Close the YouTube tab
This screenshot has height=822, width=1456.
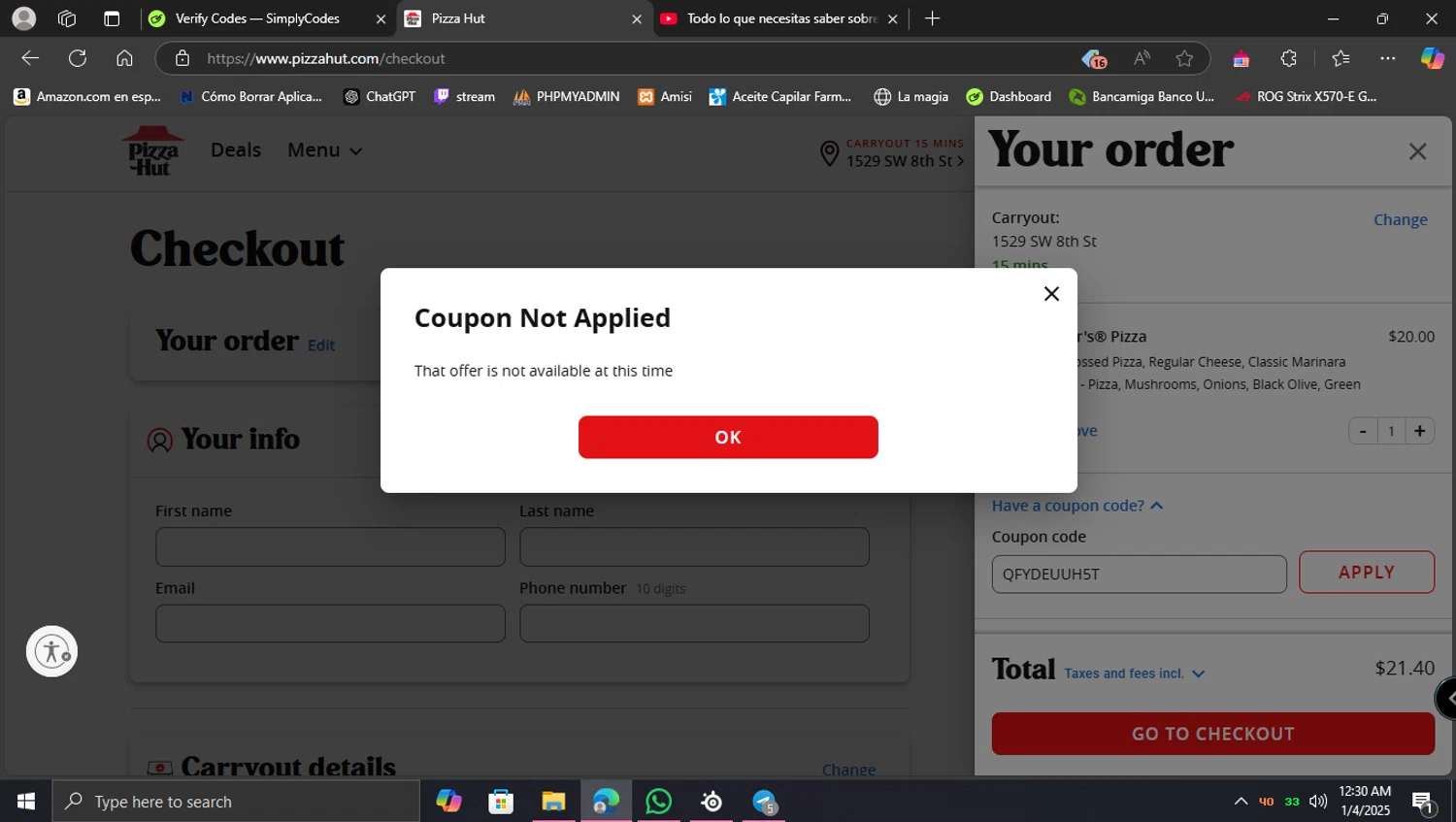(892, 18)
